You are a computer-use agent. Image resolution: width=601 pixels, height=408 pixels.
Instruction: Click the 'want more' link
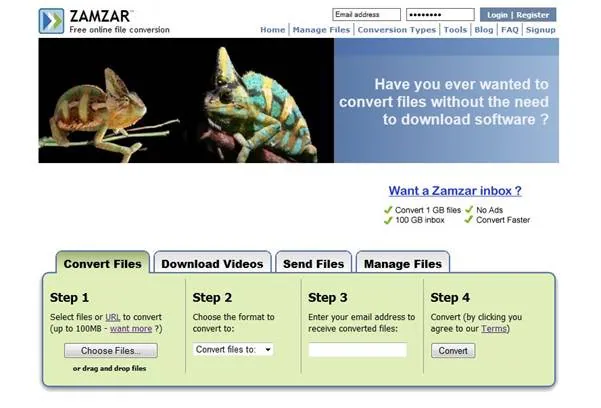tap(131, 329)
